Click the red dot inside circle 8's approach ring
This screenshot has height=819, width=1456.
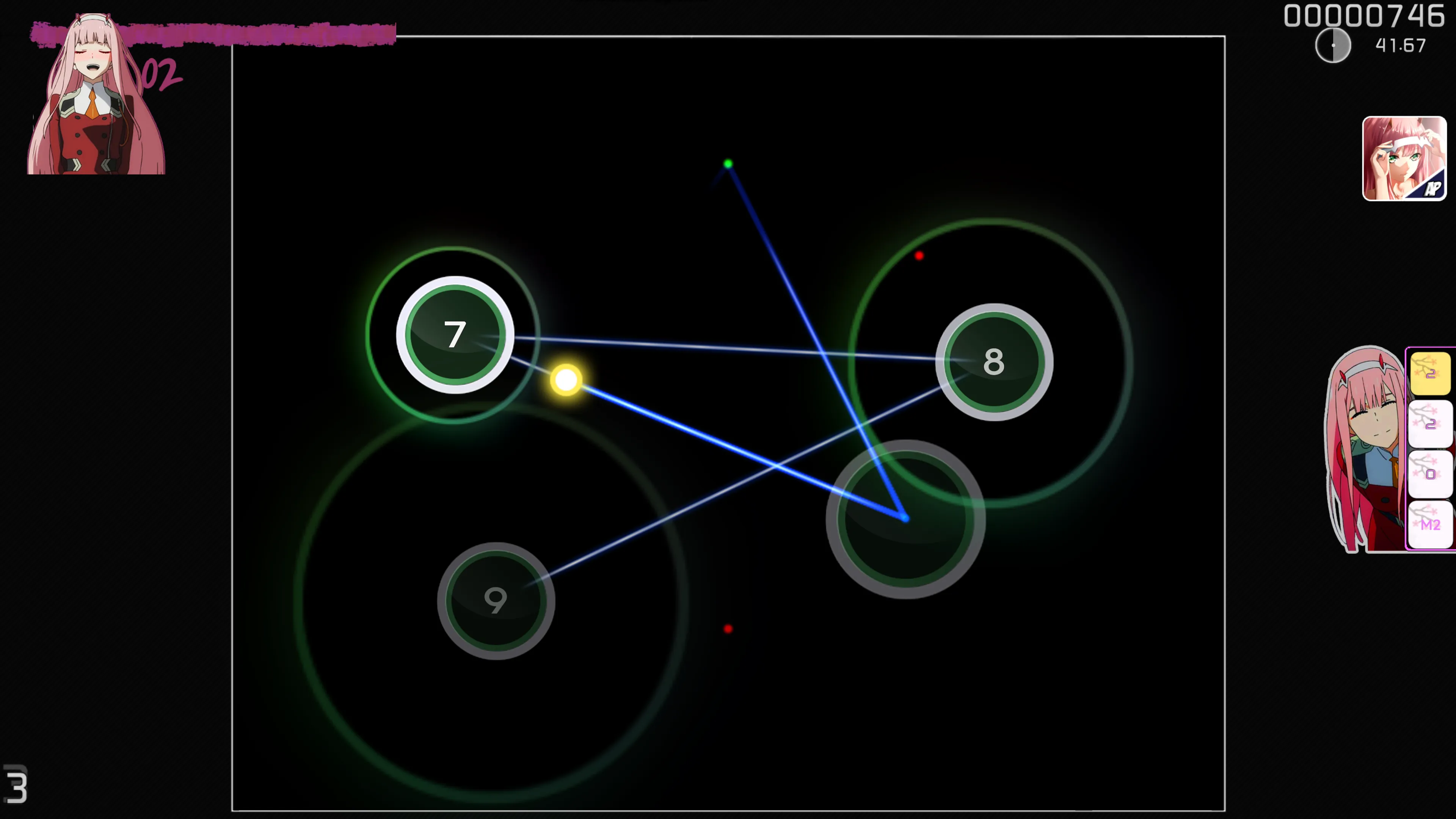tap(919, 256)
